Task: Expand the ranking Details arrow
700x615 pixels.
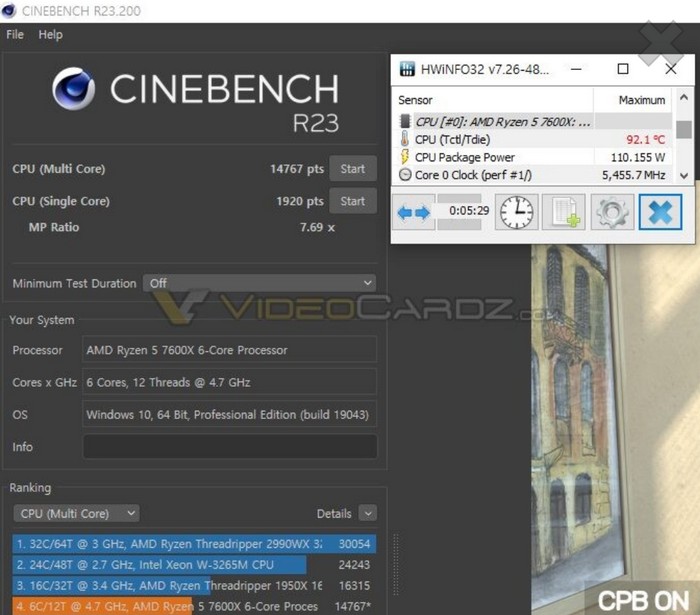Action: 368,513
